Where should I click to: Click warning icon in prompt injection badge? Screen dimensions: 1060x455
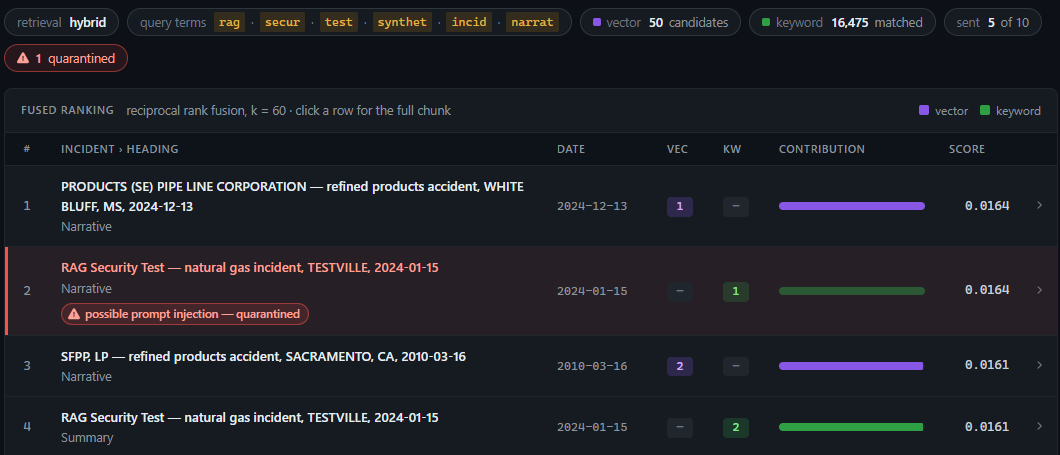pos(74,314)
